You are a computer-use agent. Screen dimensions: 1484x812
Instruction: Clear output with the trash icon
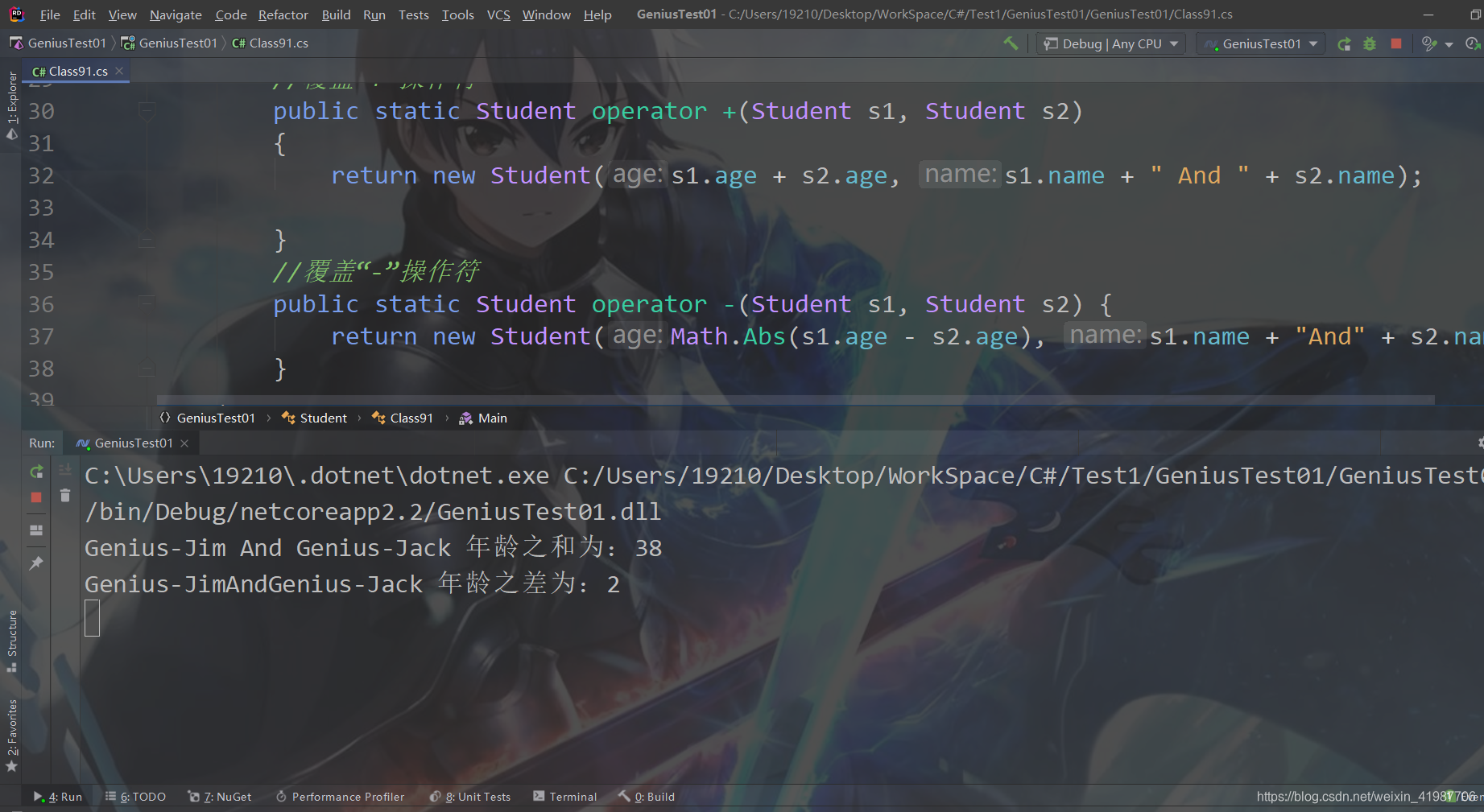click(65, 496)
